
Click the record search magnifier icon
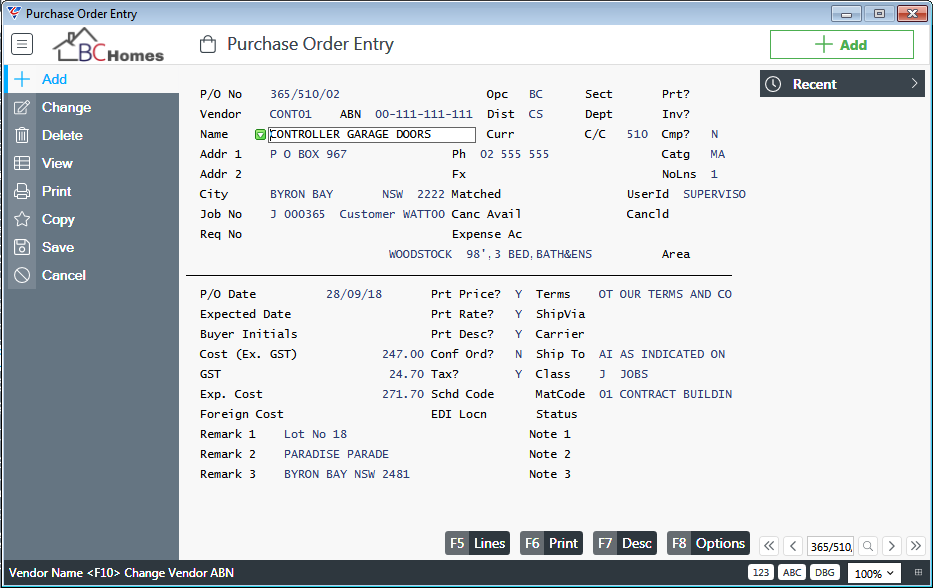point(868,546)
